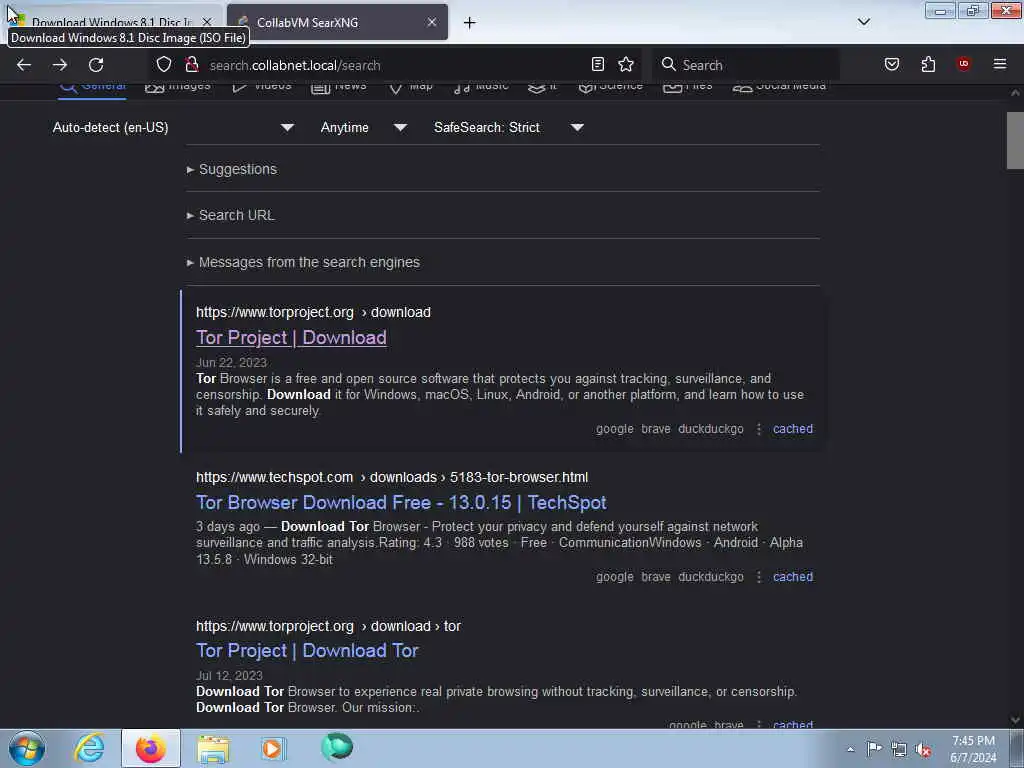The height and width of the screenshot is (768, 1024).
Task: Open the Anytime time range dropdown
Action: (363, 127)
